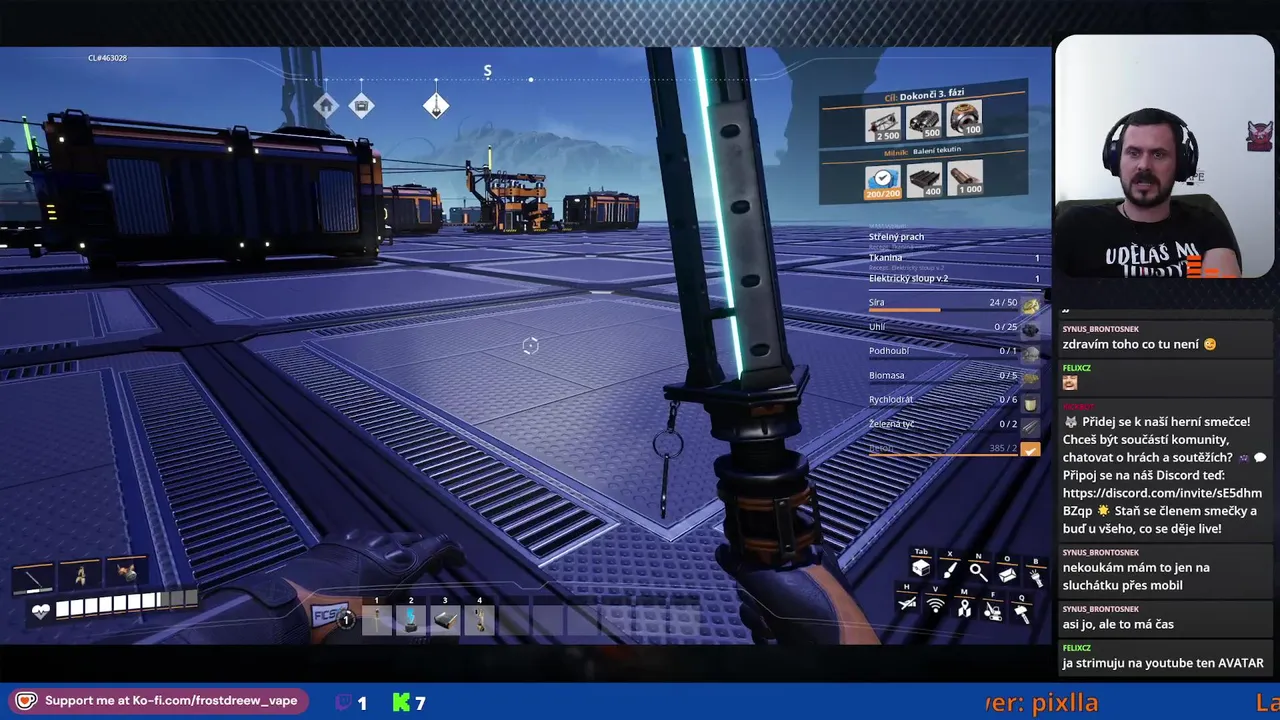Open the codex icon (O)
The height and width of the screenshot is (720, 1280).
[1007, 574]
